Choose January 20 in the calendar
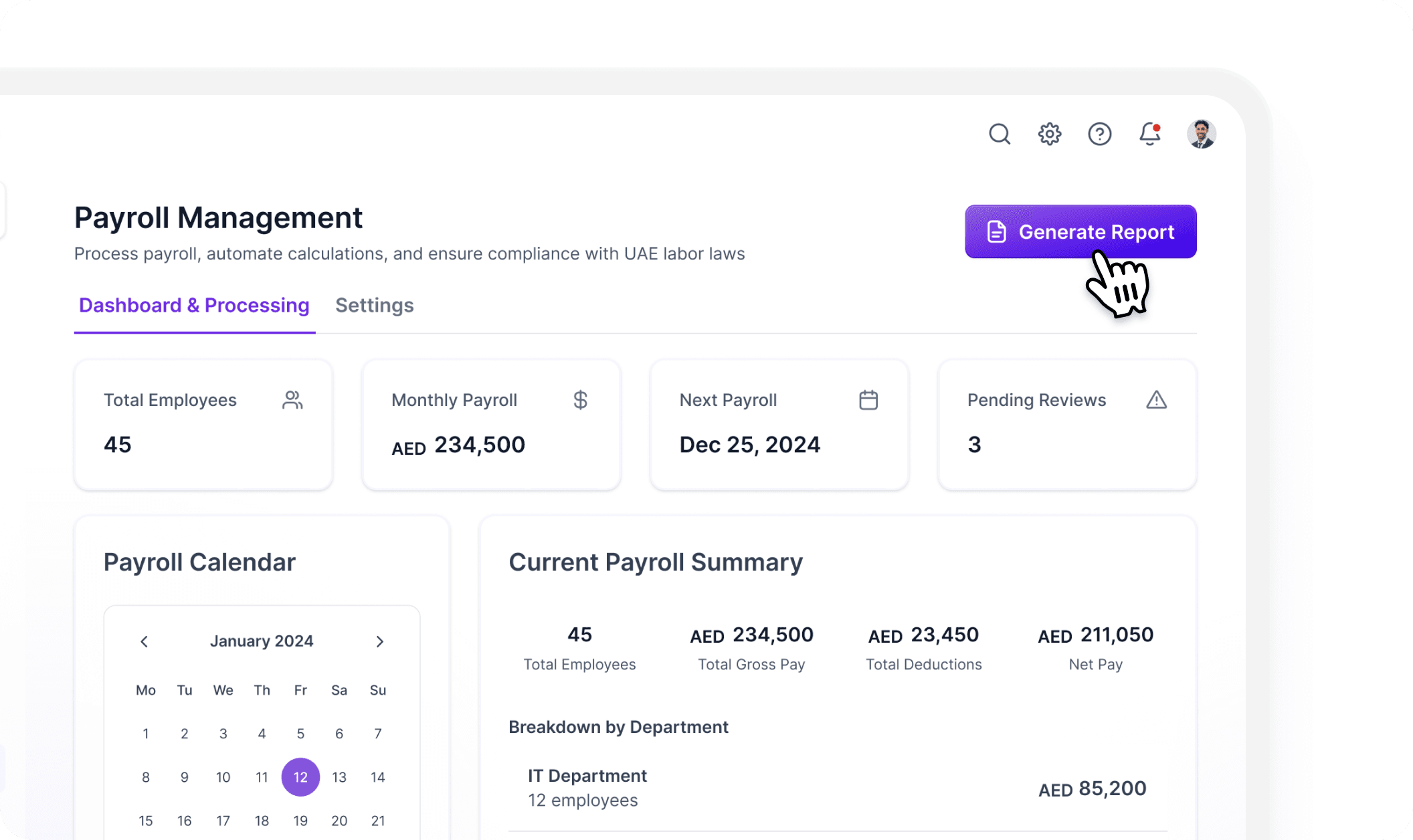This screenshot has width=1413, height=840. (339, 821)
